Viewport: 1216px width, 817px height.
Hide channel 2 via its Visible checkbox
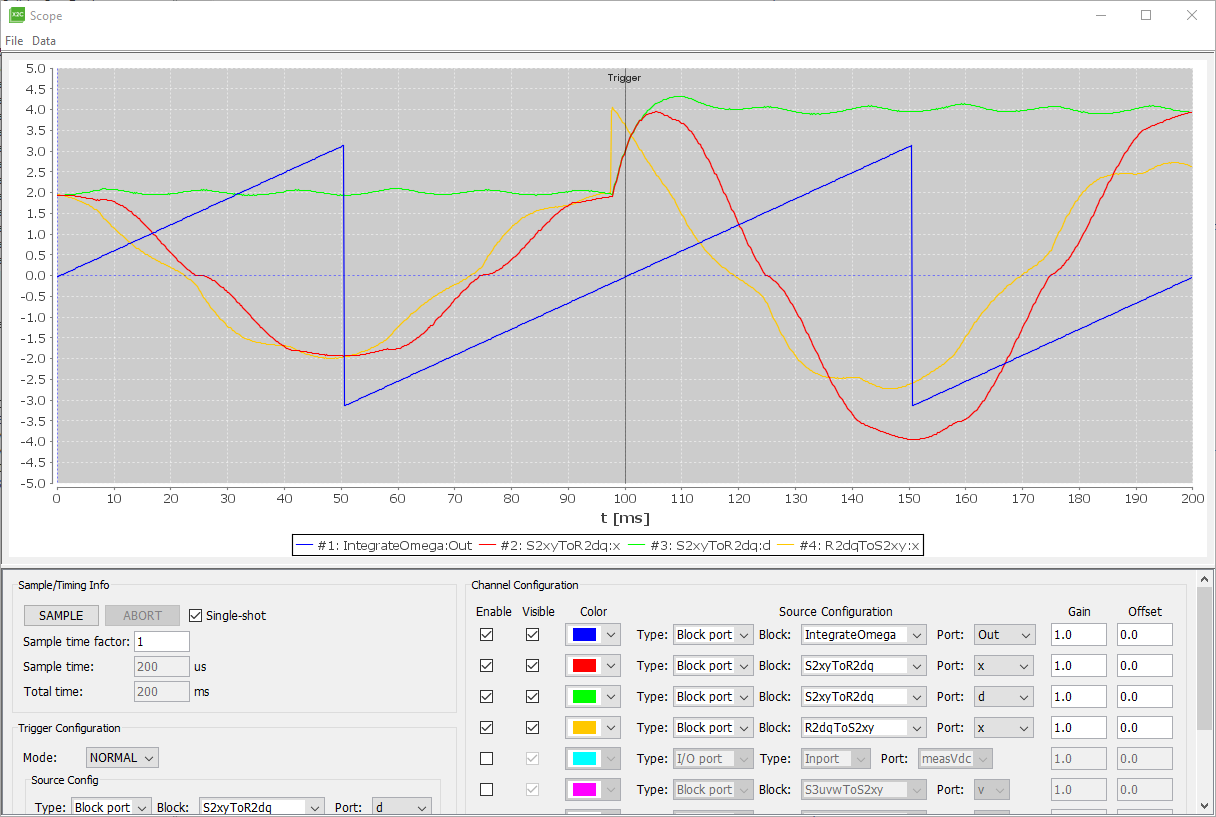point(532,665)
